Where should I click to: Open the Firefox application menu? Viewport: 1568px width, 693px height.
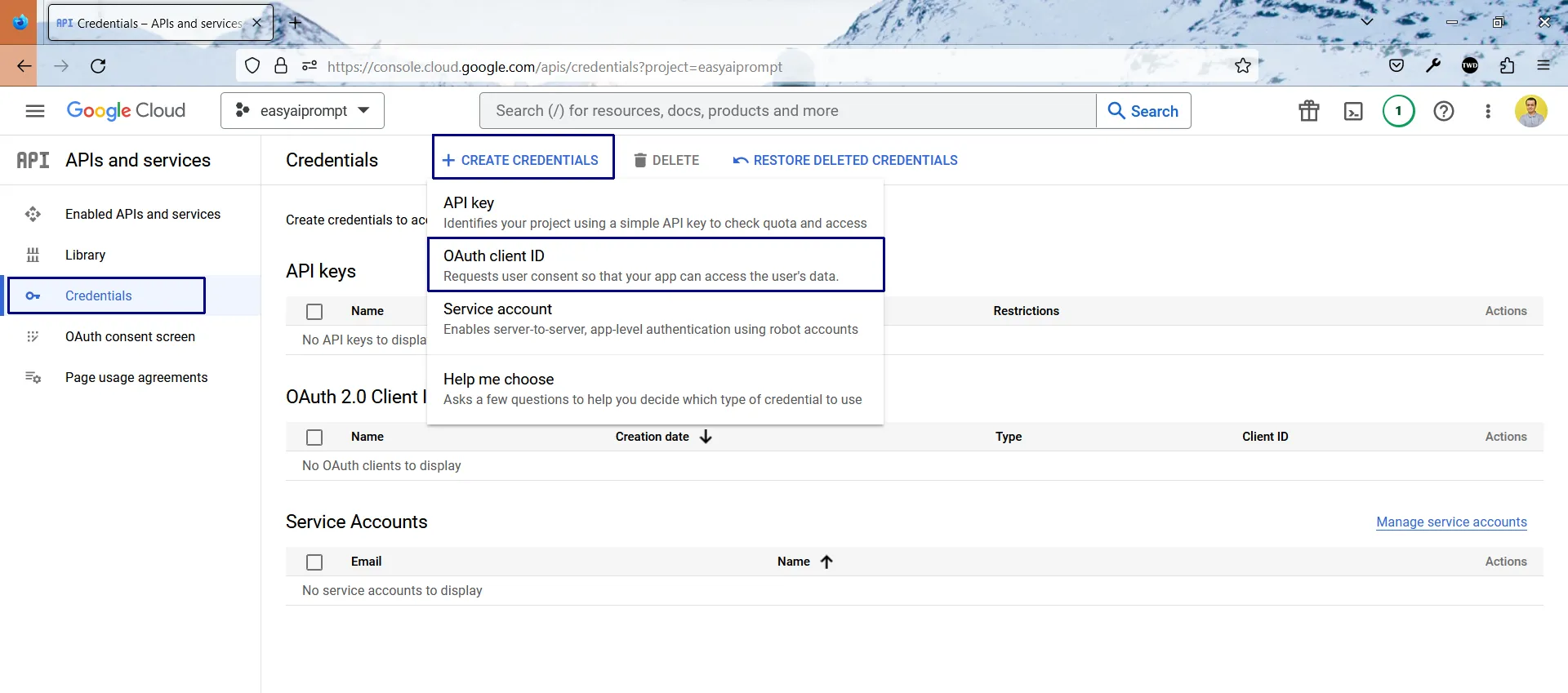[x=1543, y=66]
